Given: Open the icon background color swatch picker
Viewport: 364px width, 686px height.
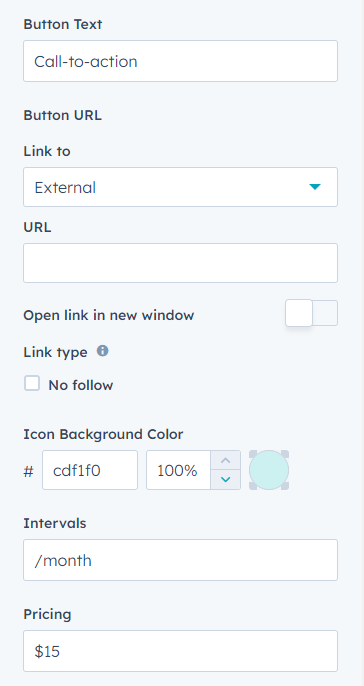Looking at the screenshot, I should [x=269, y=470].
